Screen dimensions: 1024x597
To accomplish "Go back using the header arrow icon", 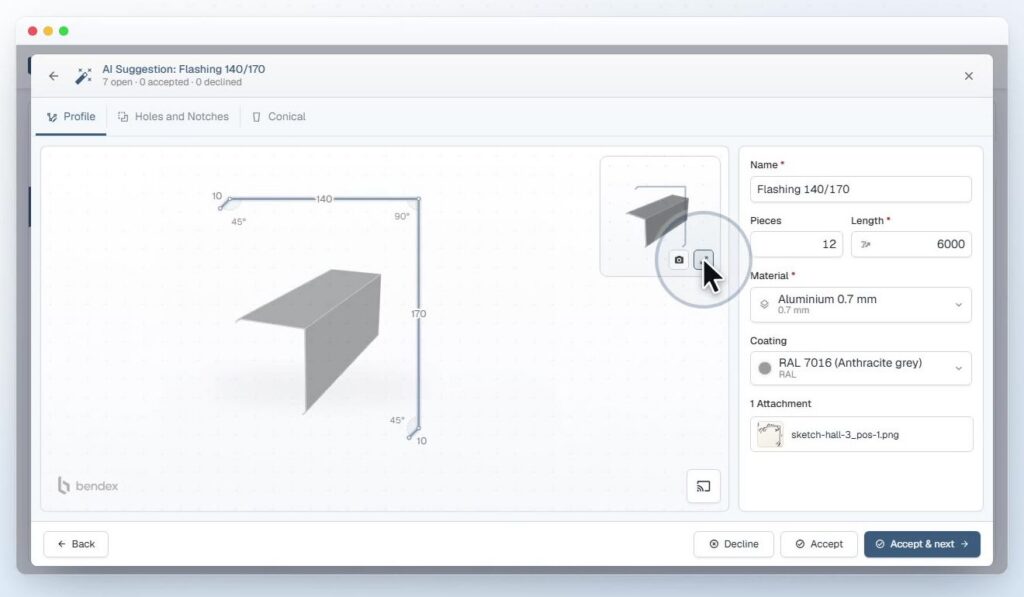I will pos(54,76).
